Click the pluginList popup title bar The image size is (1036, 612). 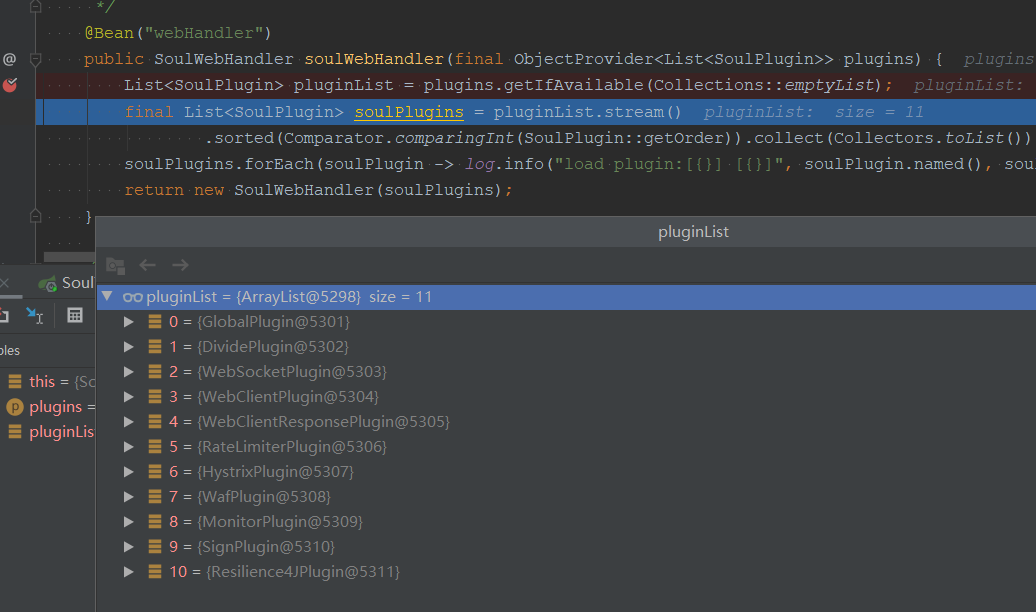(566, 232)
